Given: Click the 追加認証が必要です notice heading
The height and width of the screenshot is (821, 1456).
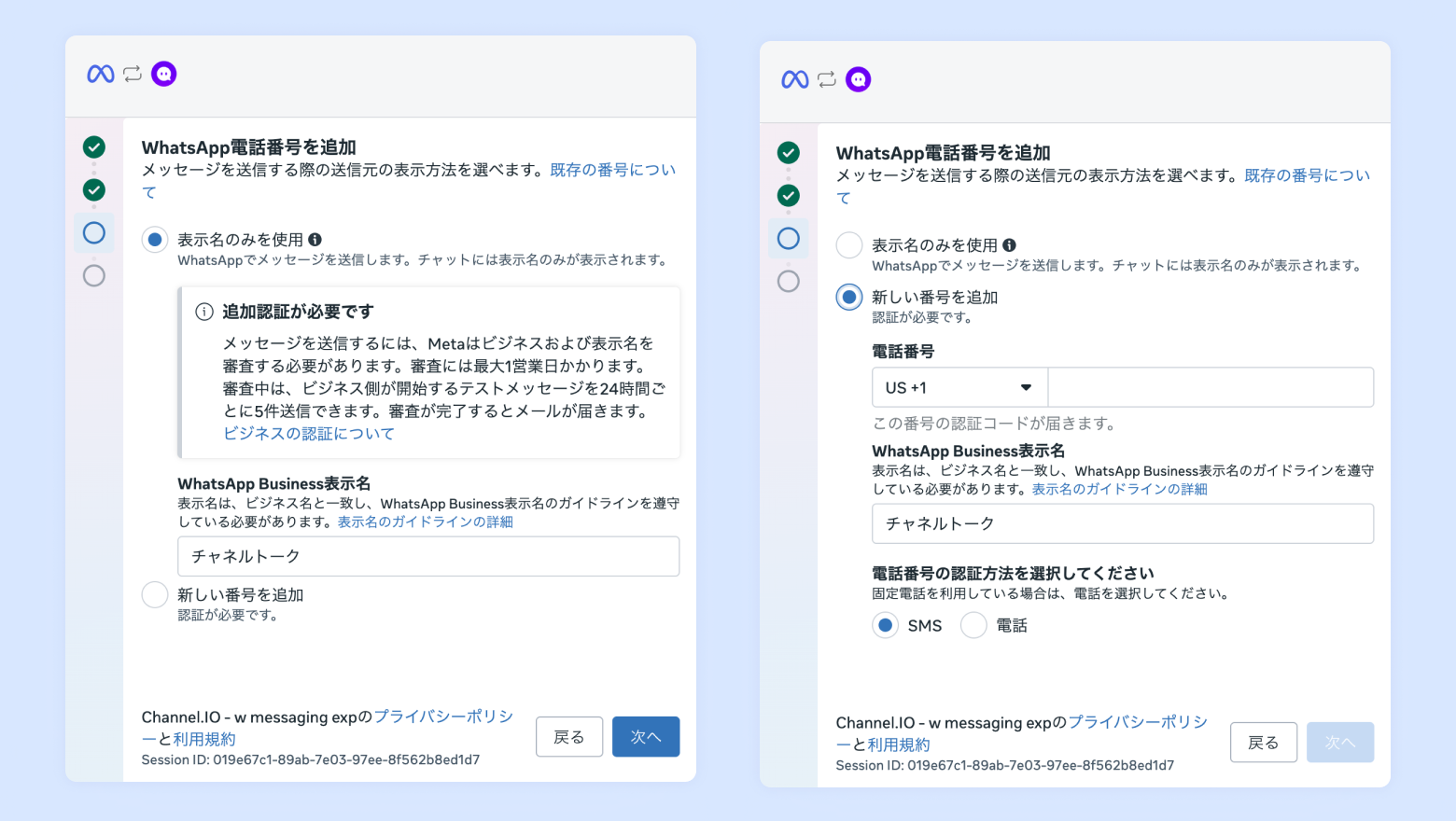Looking at the screenshot, I should coord(298,312).
